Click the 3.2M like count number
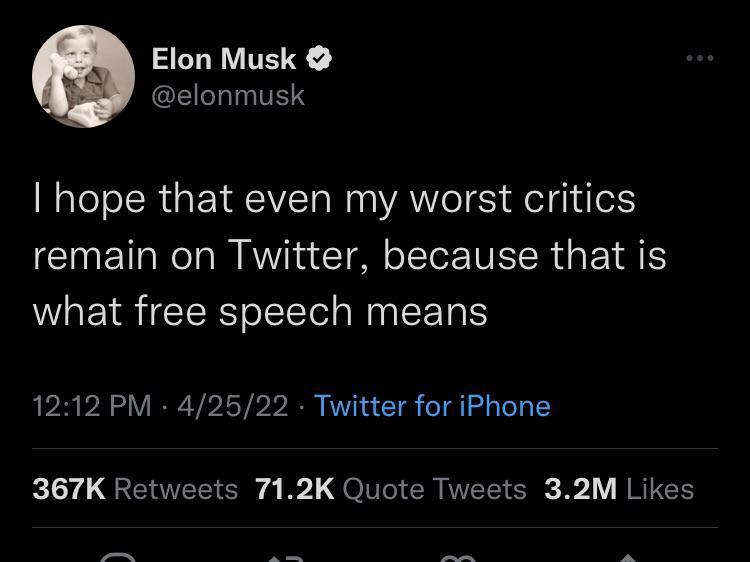Image resolution: width=750 pixels, height=562 pixels. click(x=580, y=488)
